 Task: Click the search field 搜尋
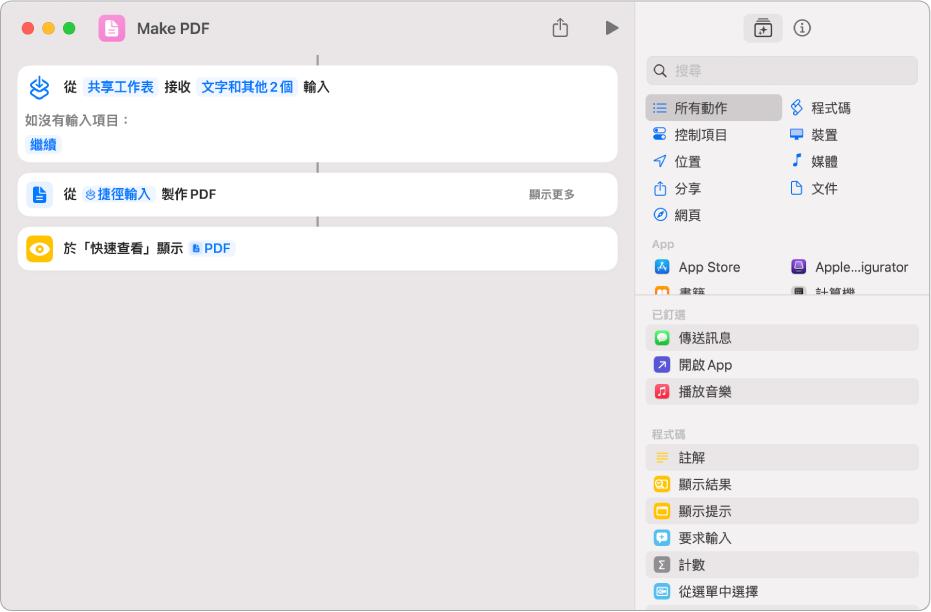pyautogui.click(x=782, y=71)
